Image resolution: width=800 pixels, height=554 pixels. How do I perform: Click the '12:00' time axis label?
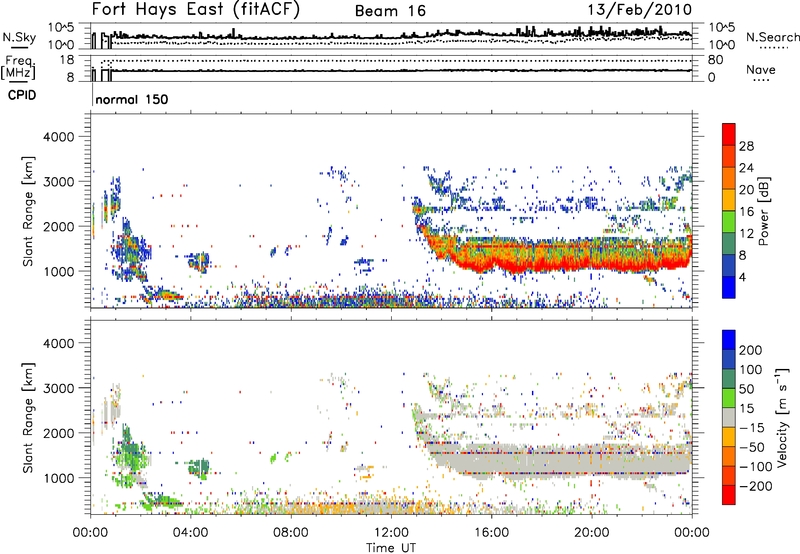[x=391, y=533]
